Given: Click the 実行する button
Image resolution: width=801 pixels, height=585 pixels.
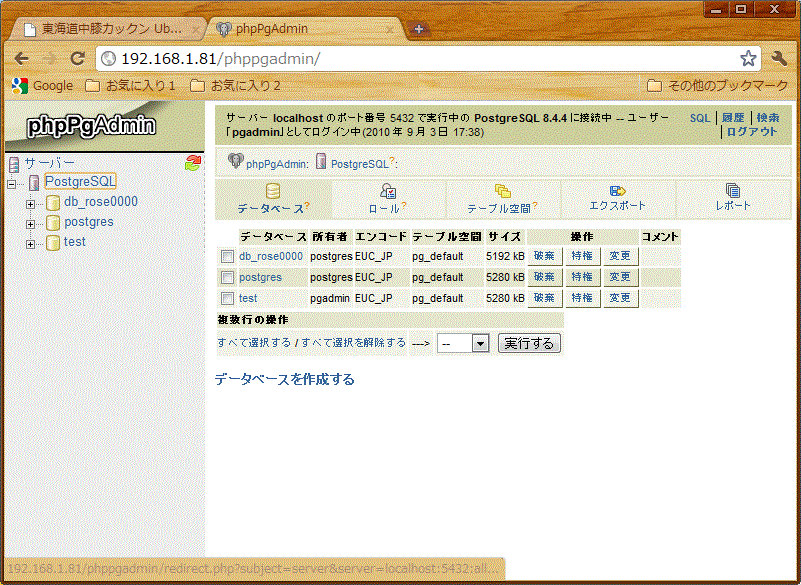Looking at the screenshot, I should click(529, 343).
